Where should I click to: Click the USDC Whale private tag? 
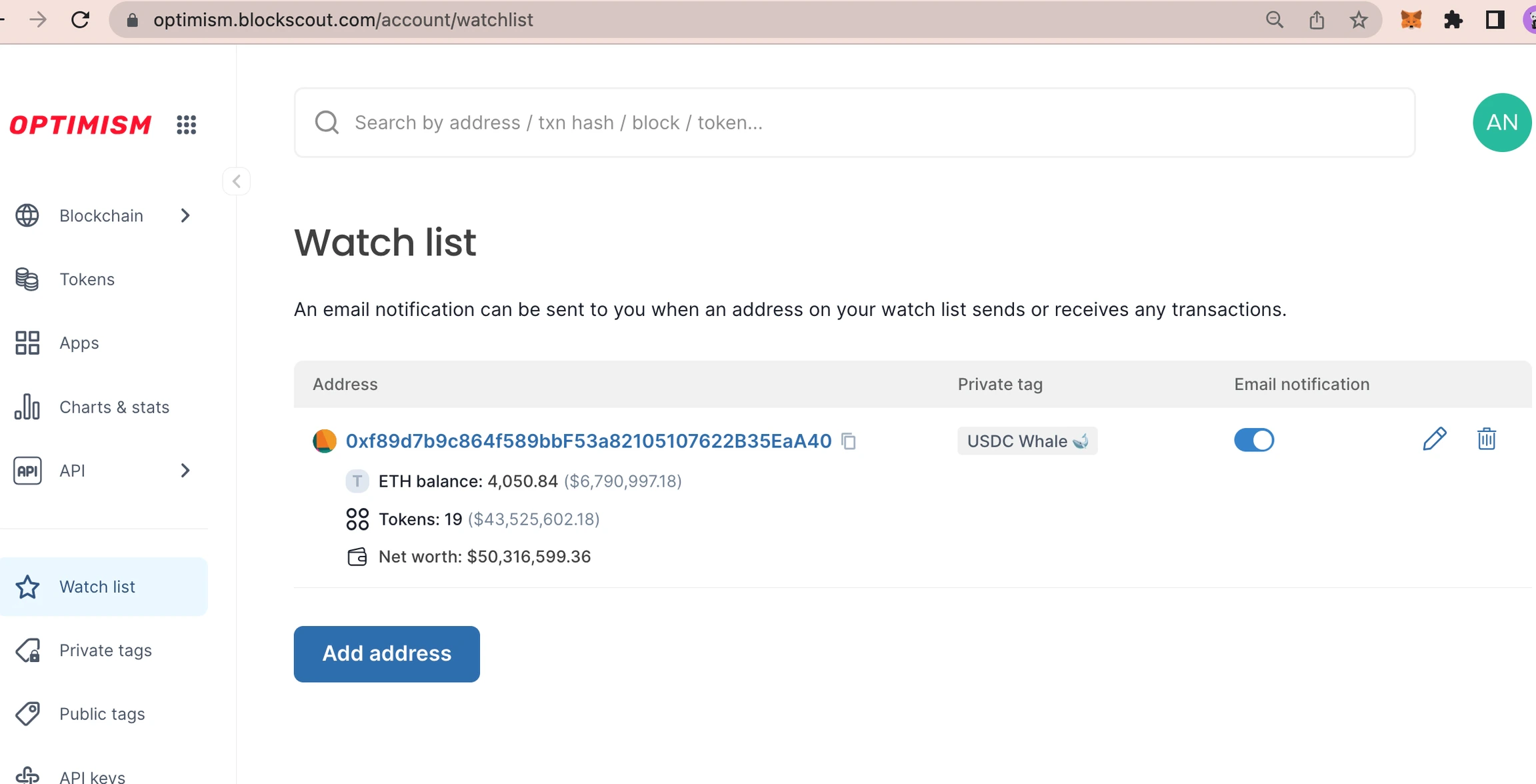coord(1027,441)
